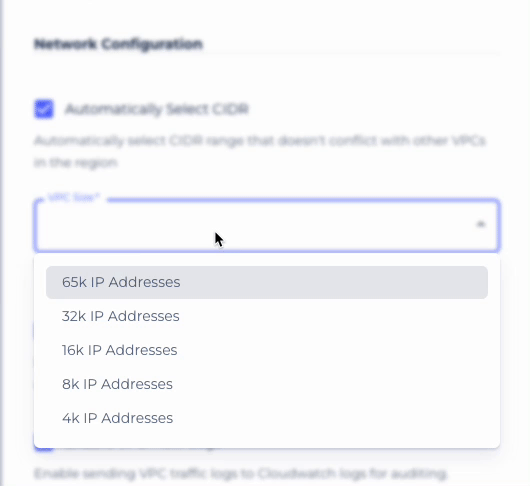The image size is (530, 486).
Task: Click blank area right of 65k IP Addresses text
Action: (x=333, y=282)
